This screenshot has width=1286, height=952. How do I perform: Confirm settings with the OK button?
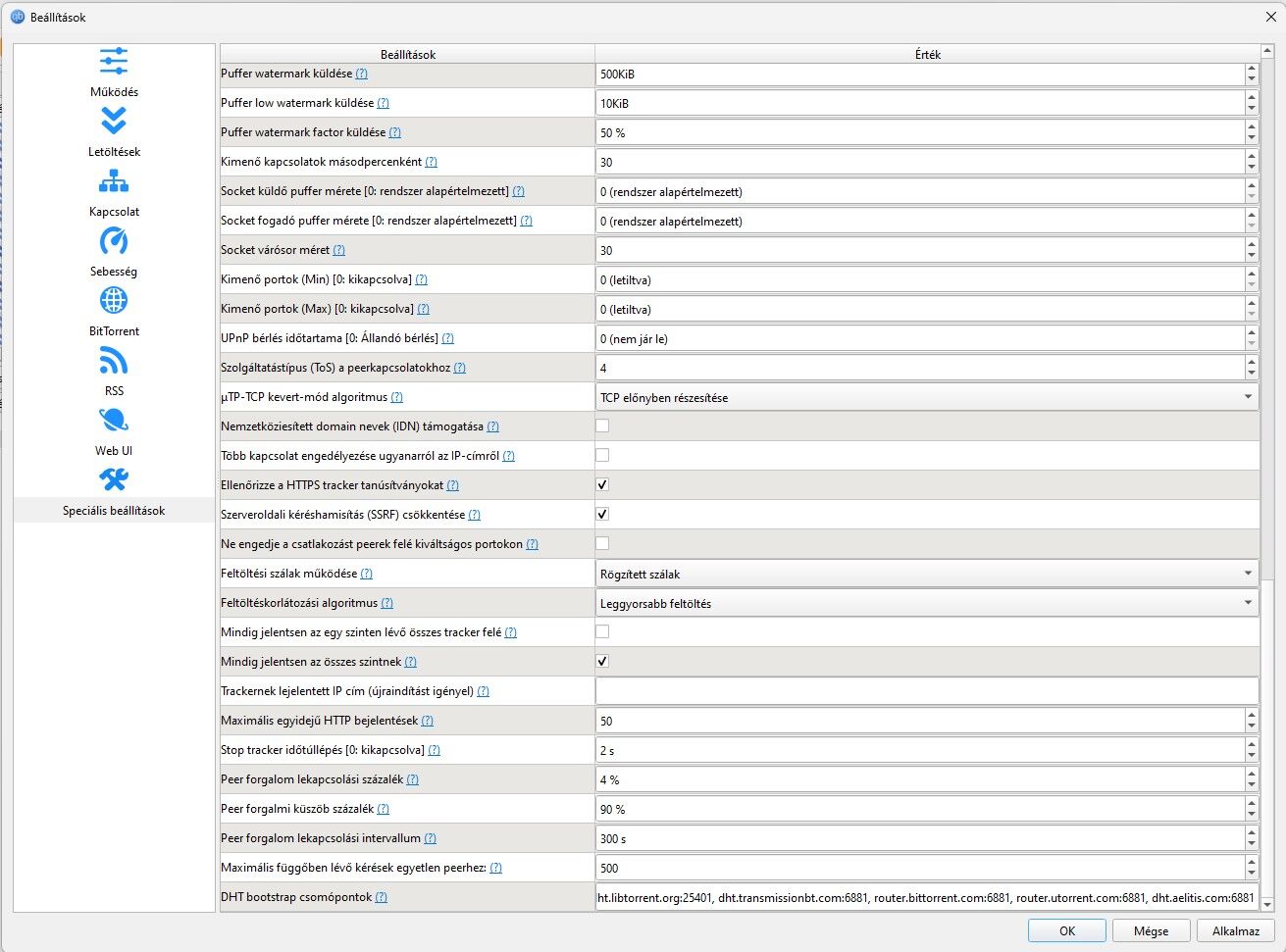[1067, 930]
